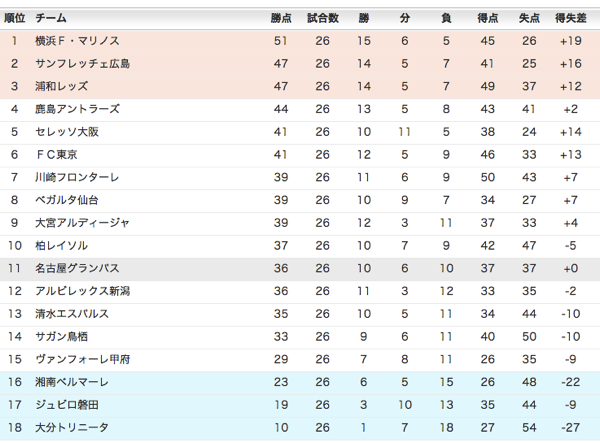Click on セレッソ大阪 in the table

coord(69,132)
